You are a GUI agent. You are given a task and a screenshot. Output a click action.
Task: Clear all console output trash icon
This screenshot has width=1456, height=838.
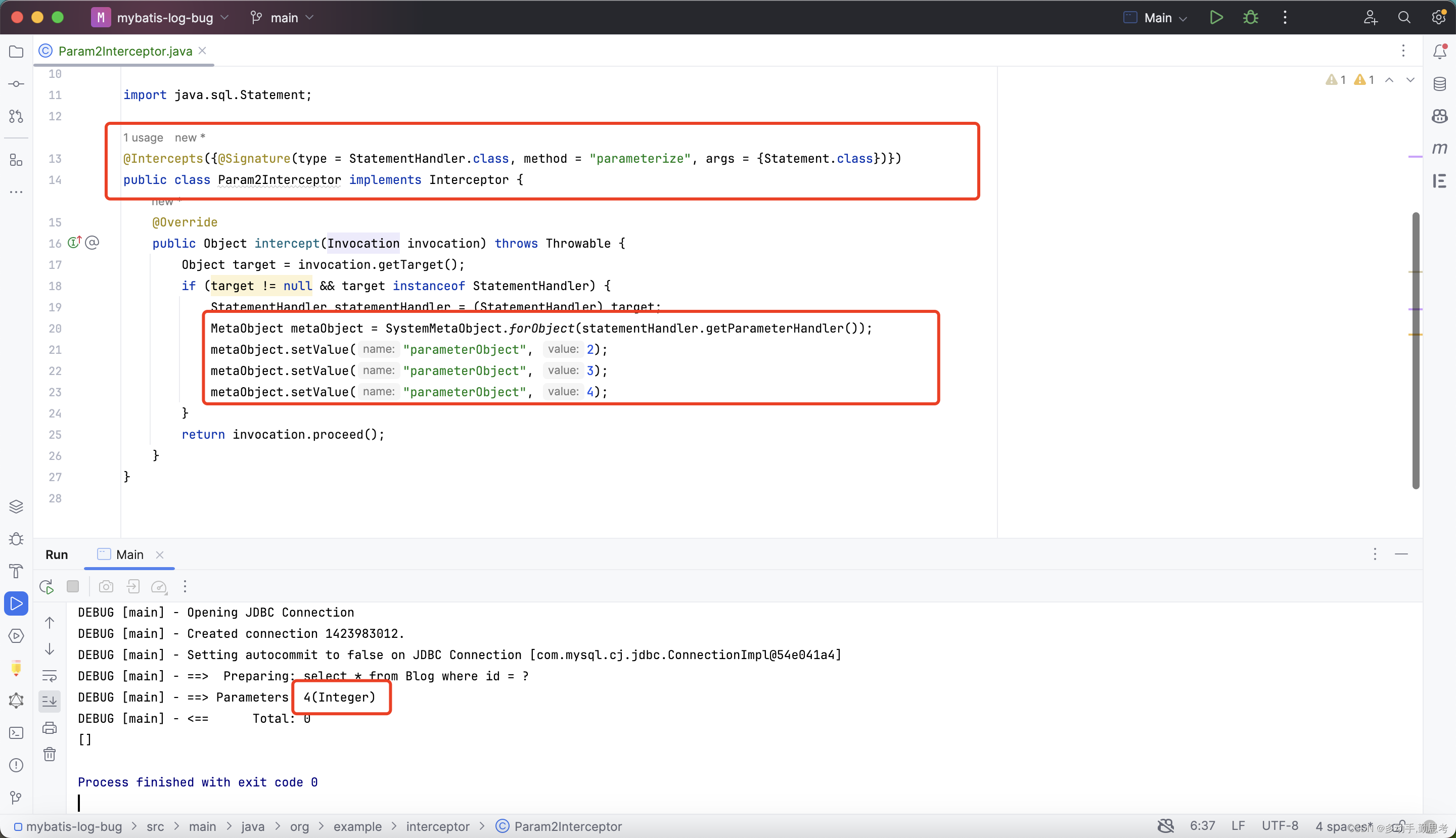50,755
